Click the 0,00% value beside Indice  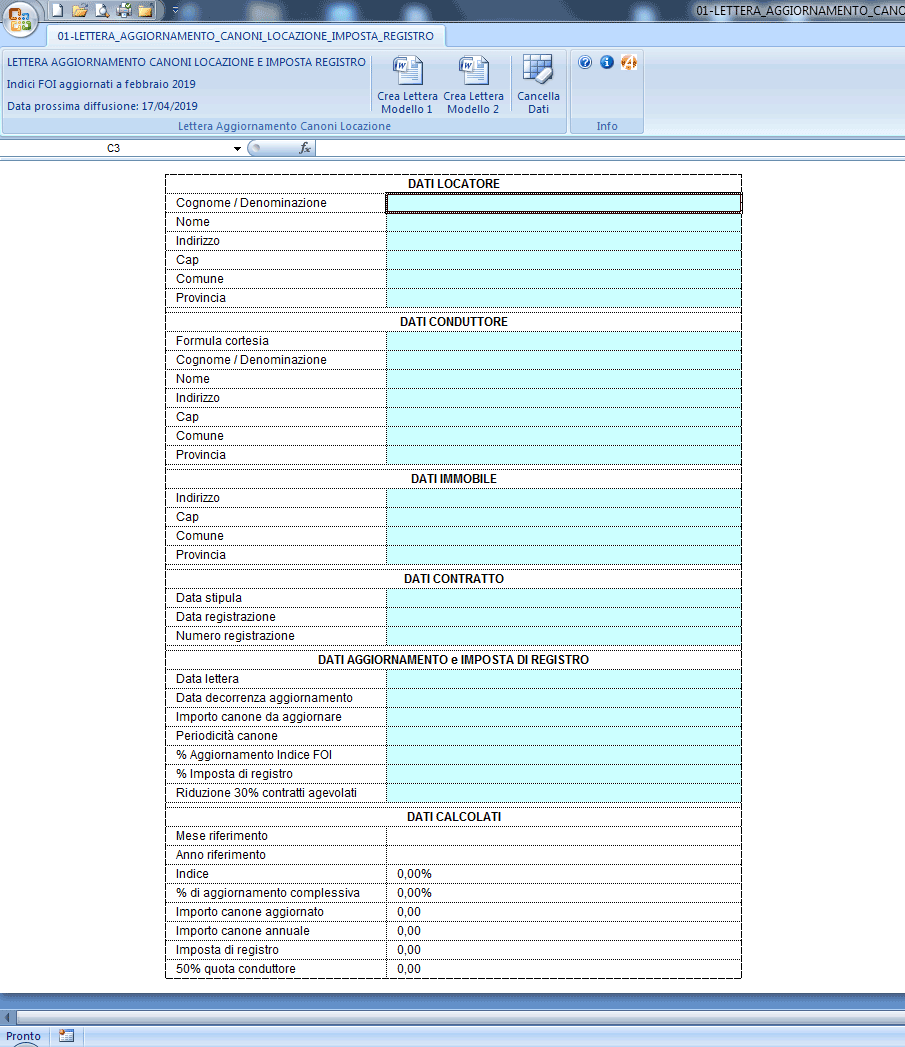(414, 874)
